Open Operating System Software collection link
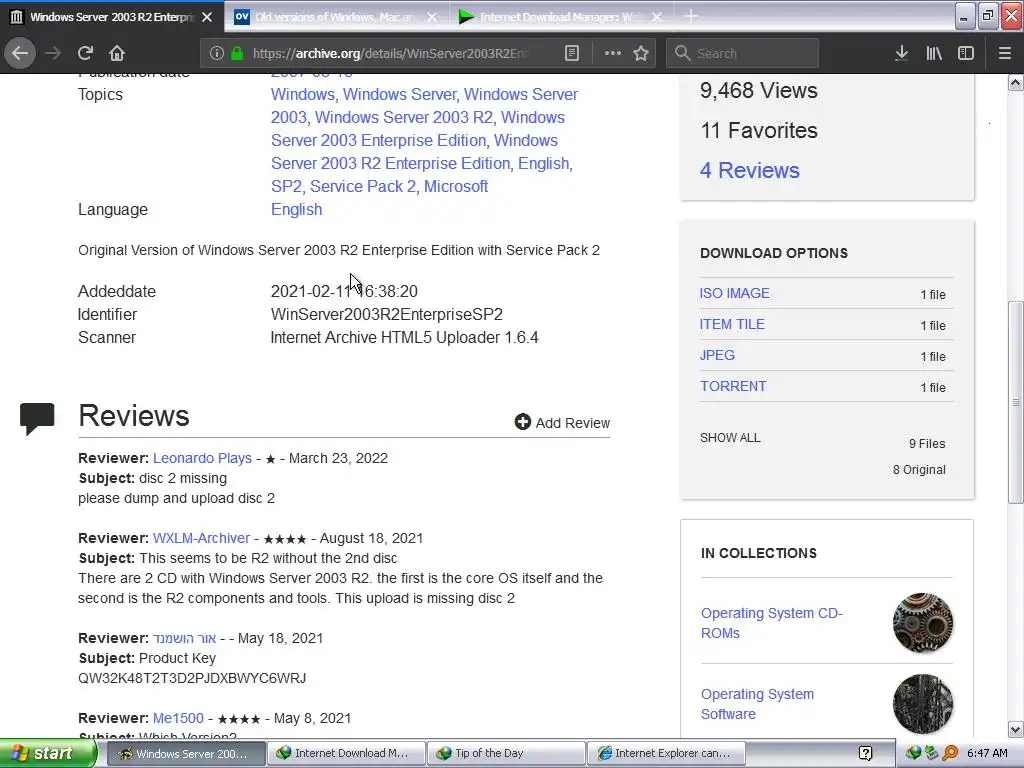Screen dimensions: 1024x768 point(758,704)
